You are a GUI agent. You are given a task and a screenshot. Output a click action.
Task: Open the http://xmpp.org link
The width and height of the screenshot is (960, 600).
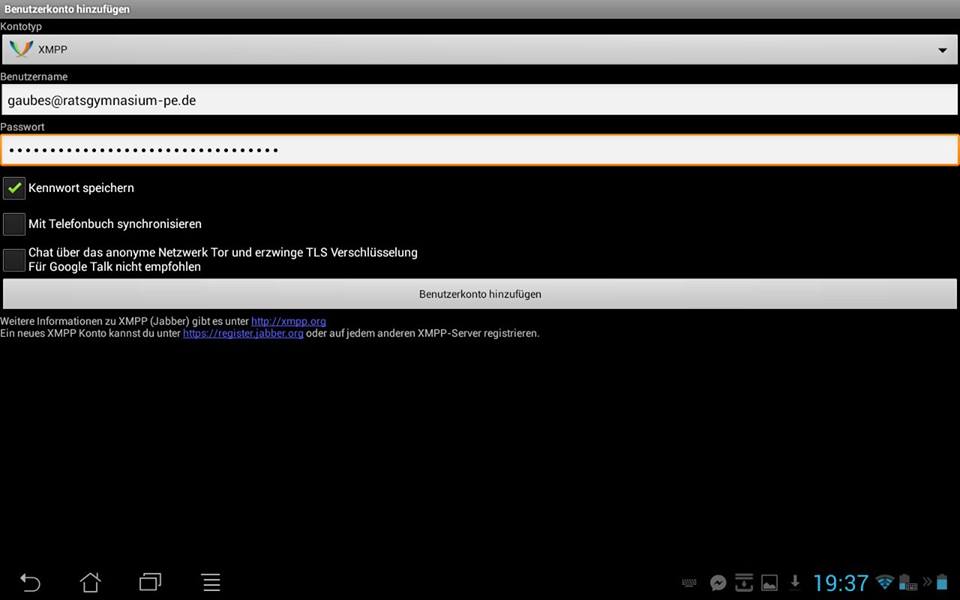288,321
